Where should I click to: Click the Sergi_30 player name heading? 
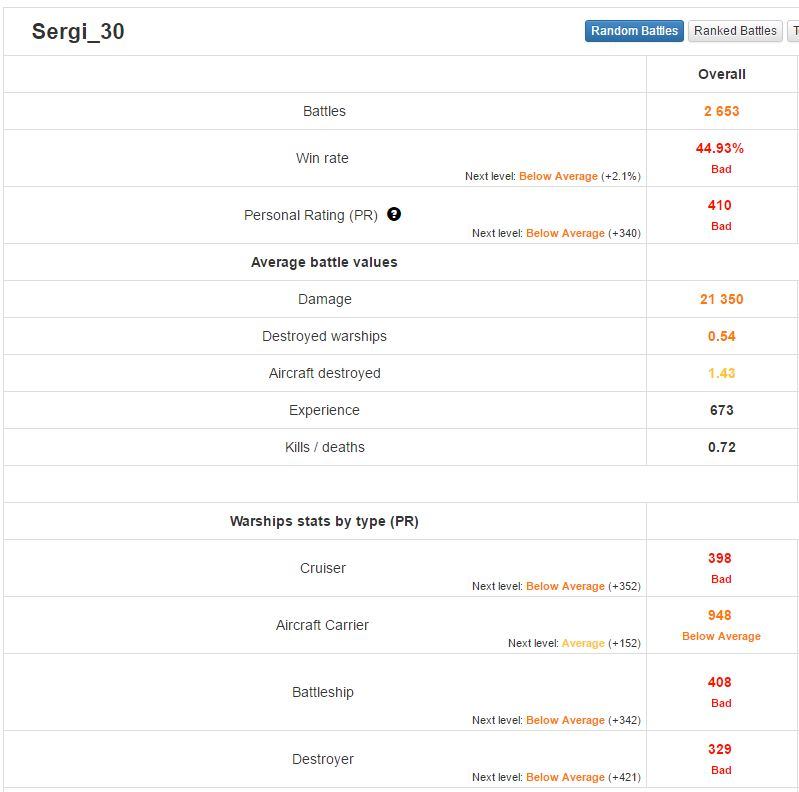point(78,32)
